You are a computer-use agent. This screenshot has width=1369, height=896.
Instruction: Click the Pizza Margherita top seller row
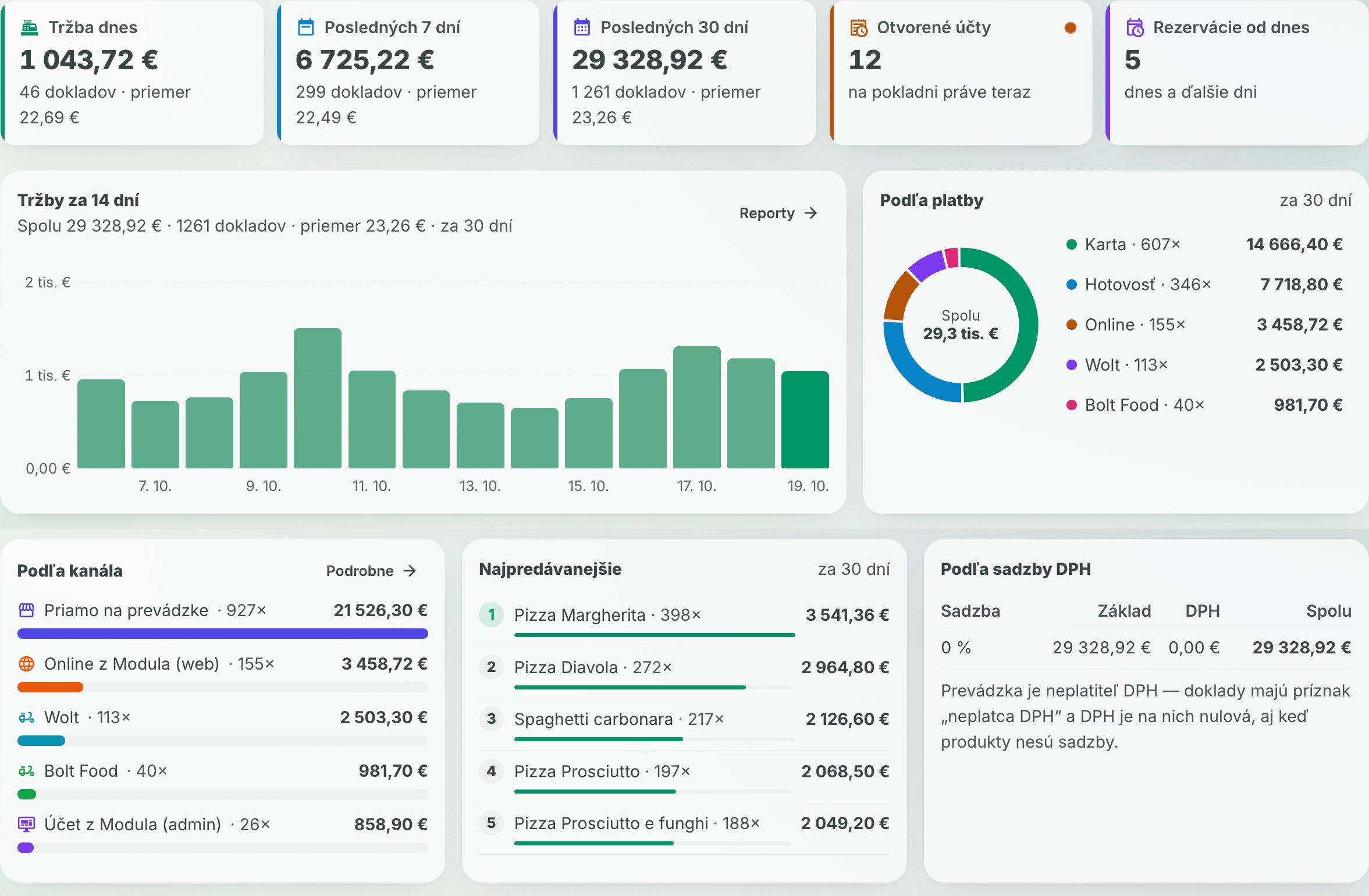coord(684,620)
